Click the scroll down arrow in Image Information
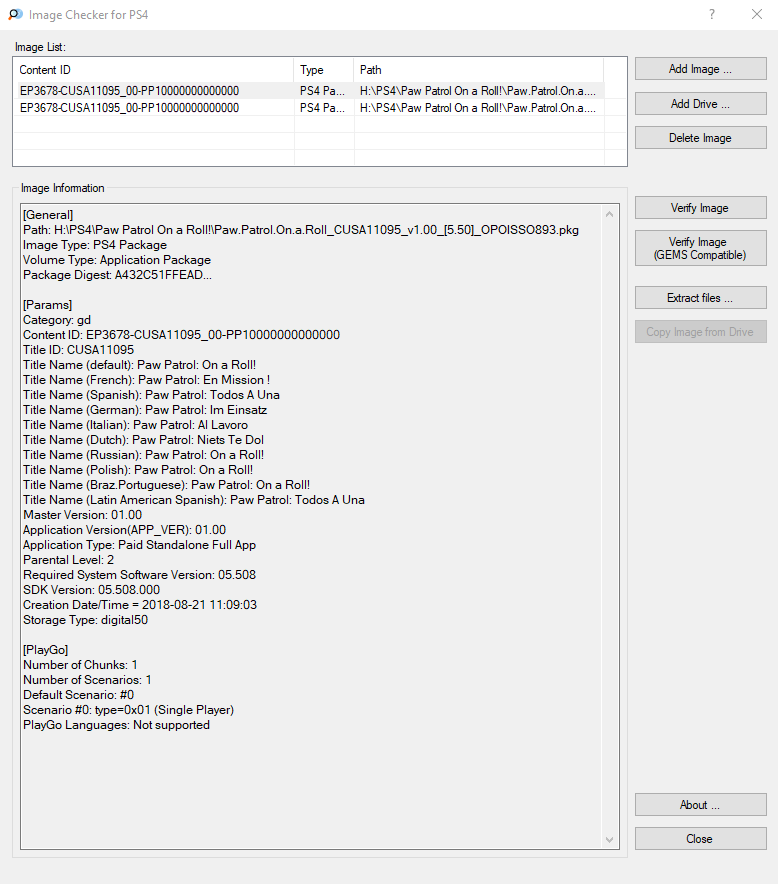 pyautogui.click(x=609, y=839)
